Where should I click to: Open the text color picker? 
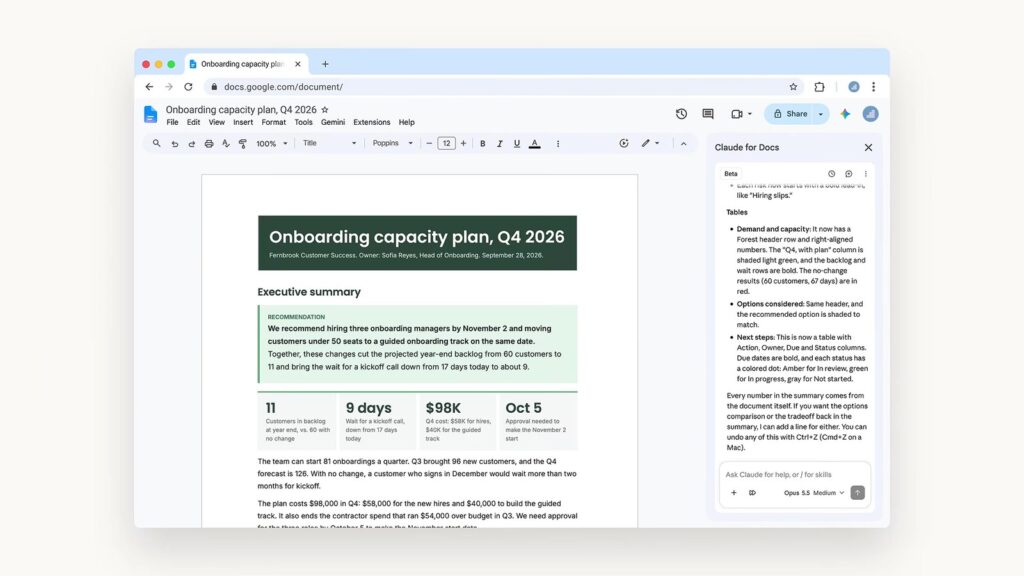535,144
